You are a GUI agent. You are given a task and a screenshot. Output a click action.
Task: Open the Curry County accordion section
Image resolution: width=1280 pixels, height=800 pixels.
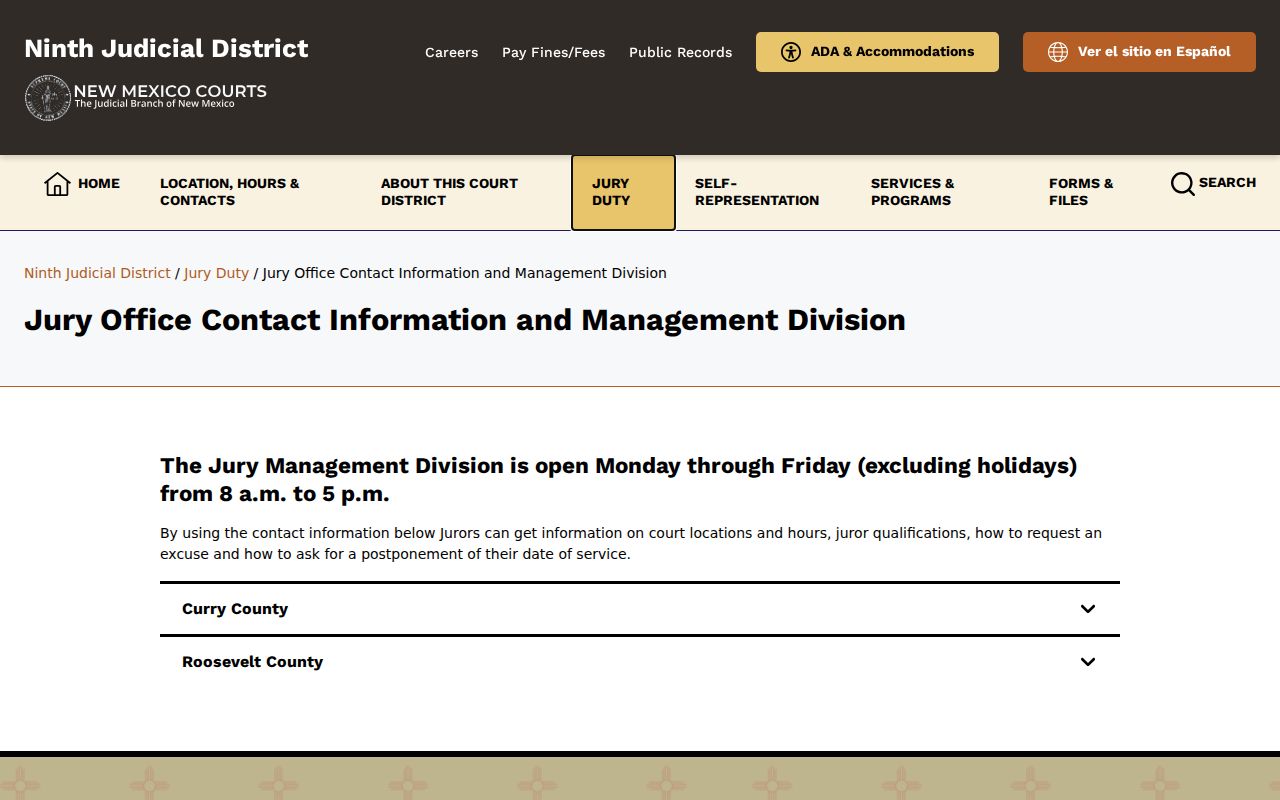point(640,609)
